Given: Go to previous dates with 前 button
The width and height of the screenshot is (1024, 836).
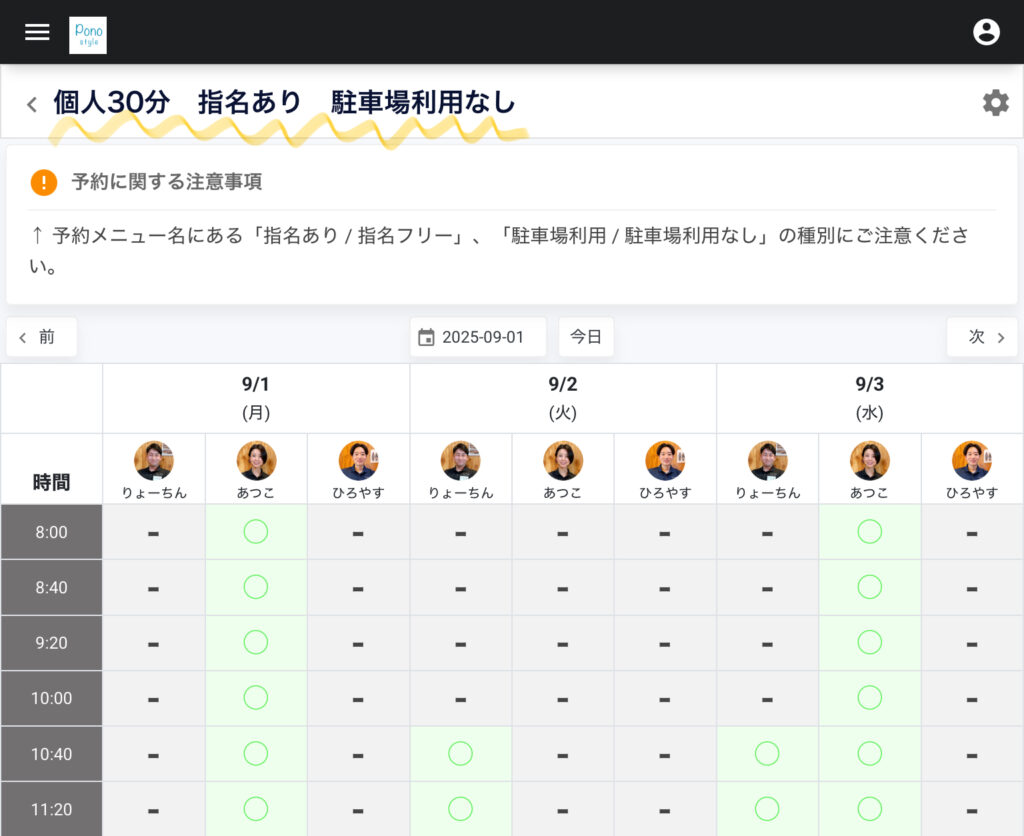Looking at the screenshot, I should click(41, 337).
